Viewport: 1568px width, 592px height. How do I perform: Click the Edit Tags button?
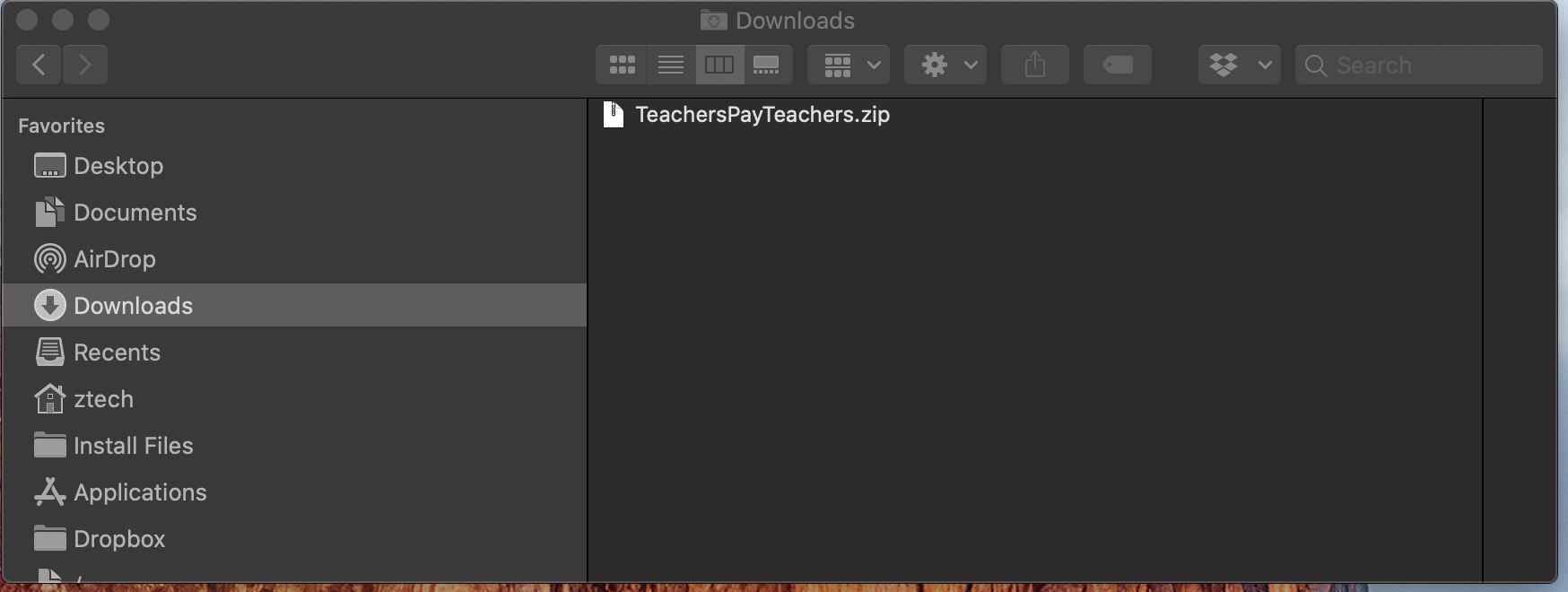1118,65
